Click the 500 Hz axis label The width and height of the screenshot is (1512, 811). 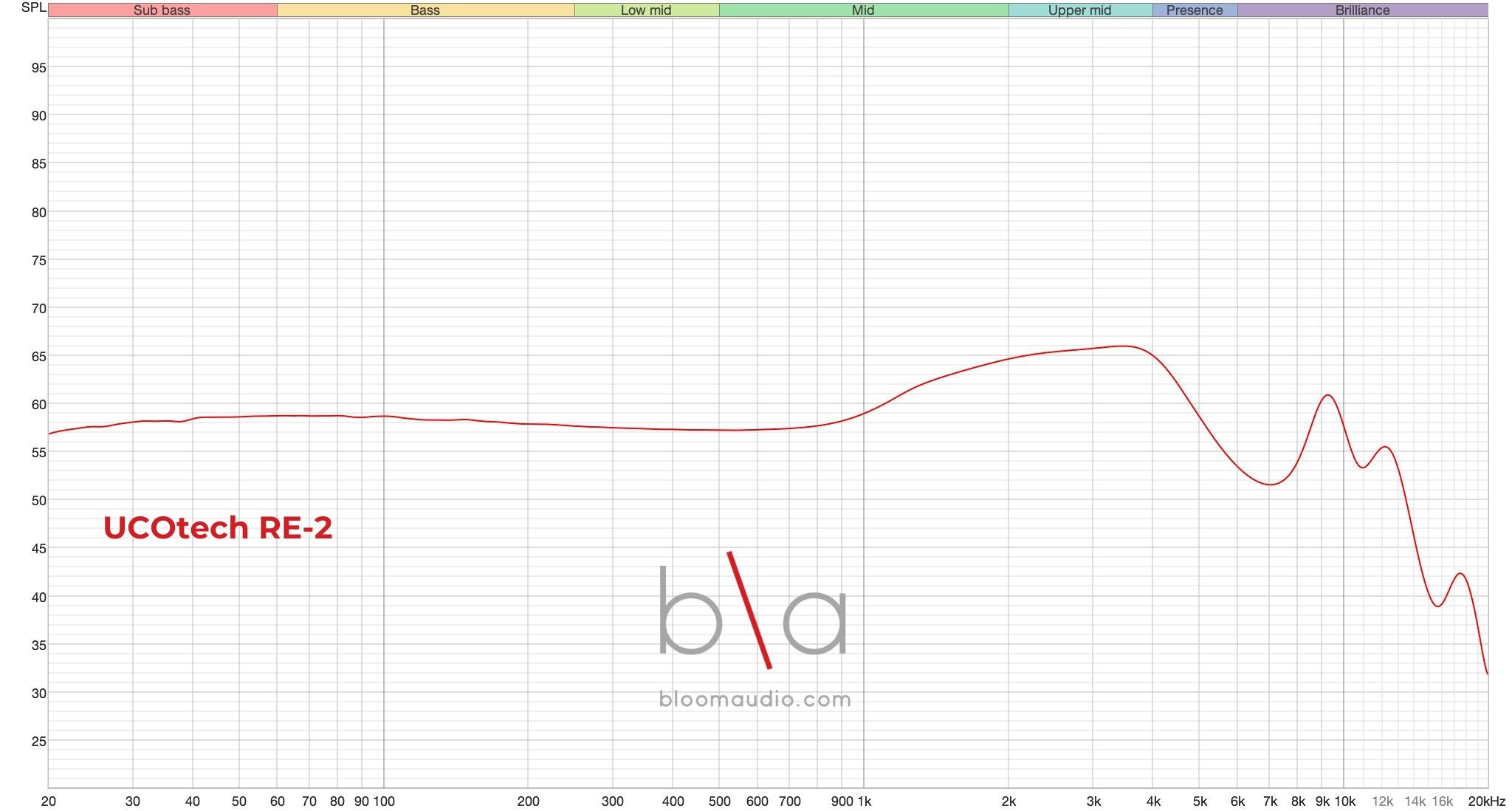tap(719, 801)
